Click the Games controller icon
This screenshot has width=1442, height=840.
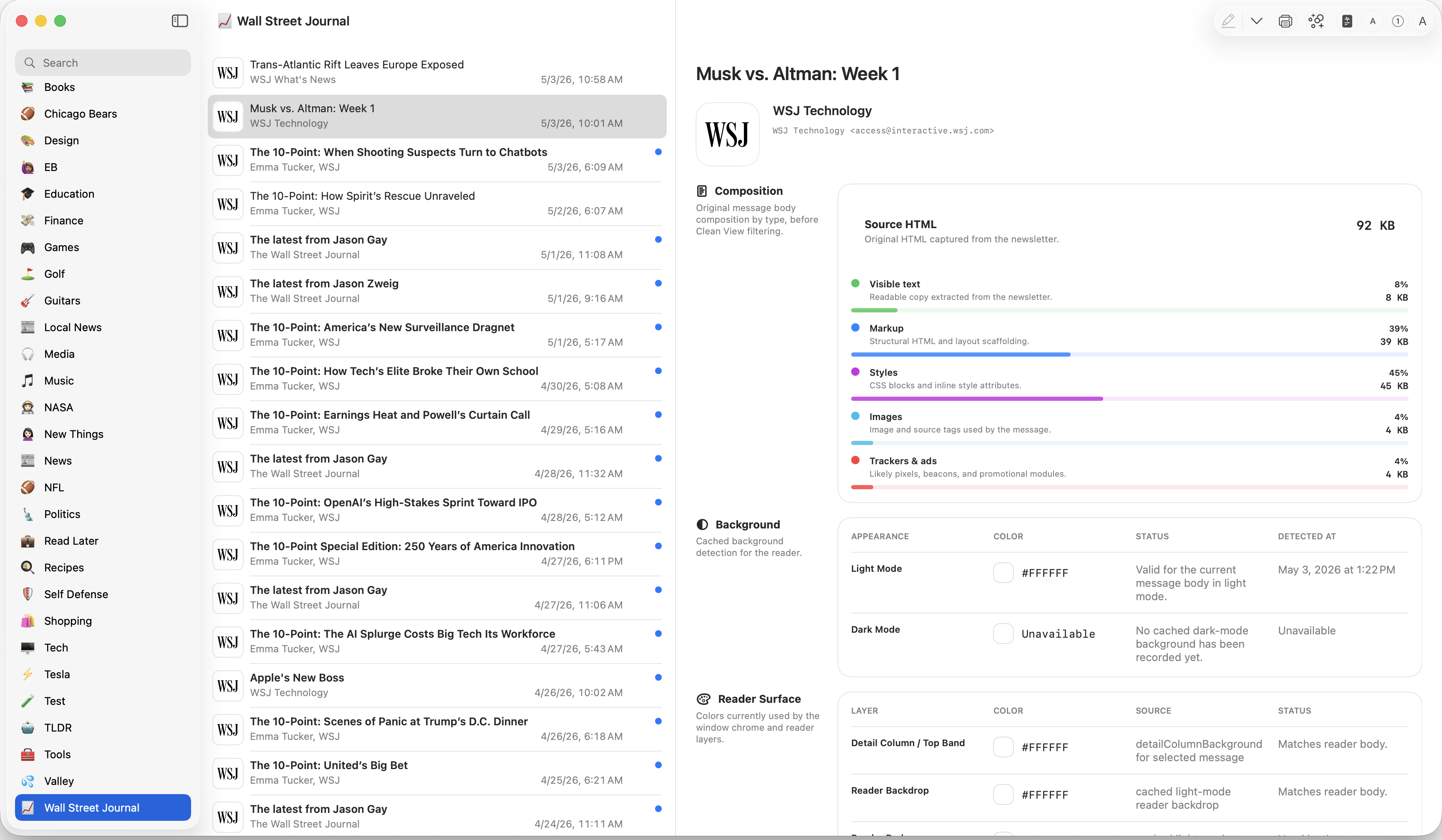pyautogui.click(x=28, y=247)
